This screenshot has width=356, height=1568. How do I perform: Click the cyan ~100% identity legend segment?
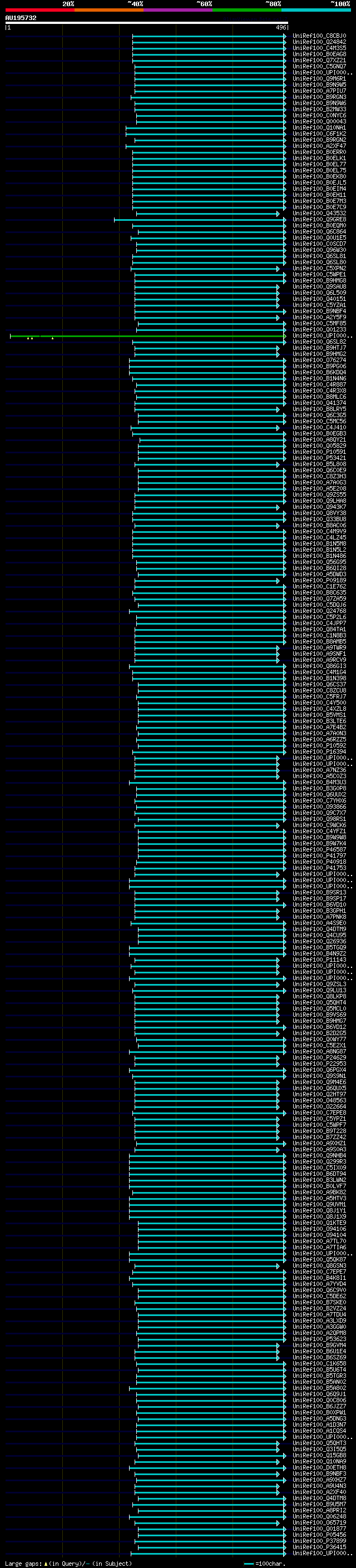pos(317,10)
